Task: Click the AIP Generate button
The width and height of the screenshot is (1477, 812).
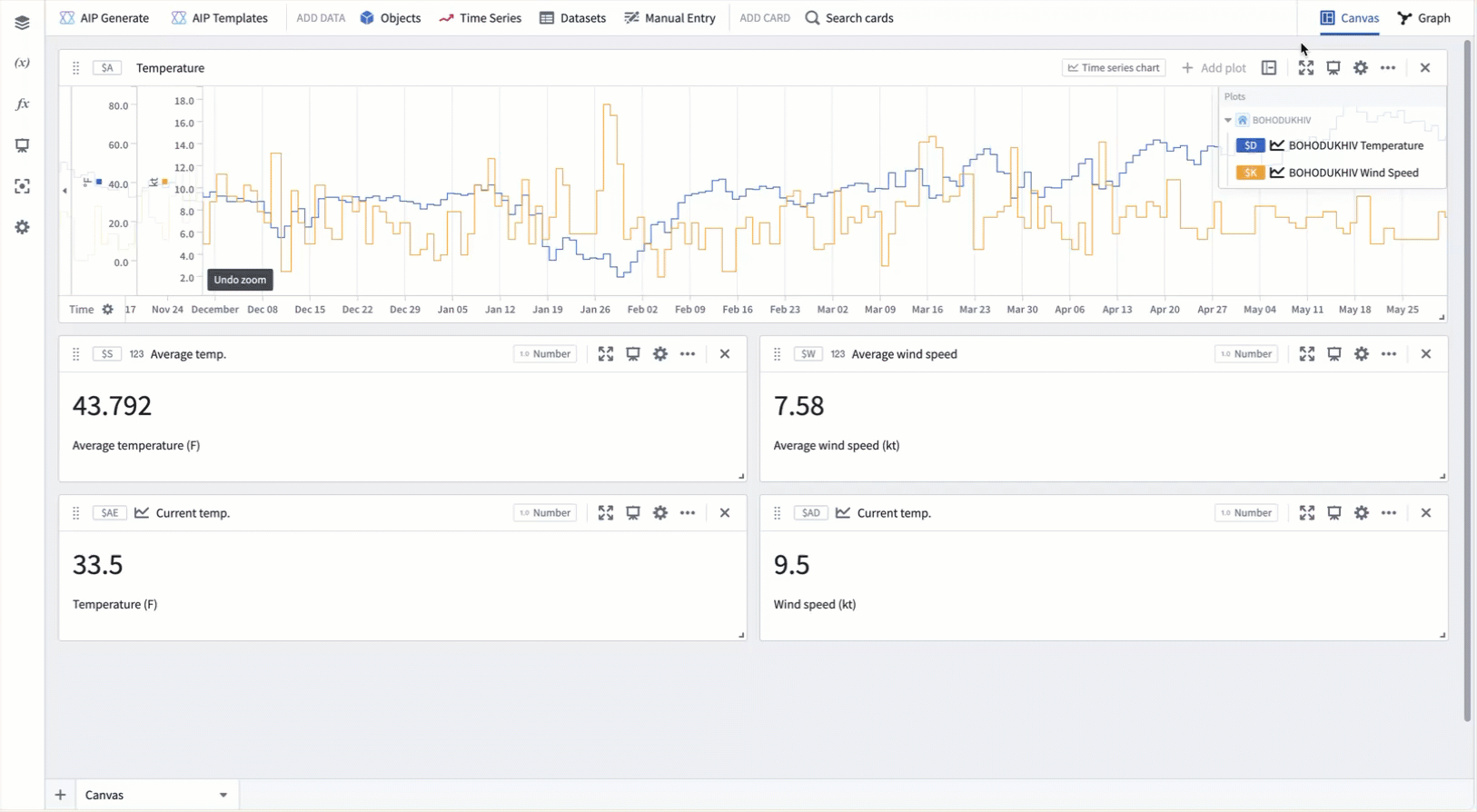Action: coord(104,18)
